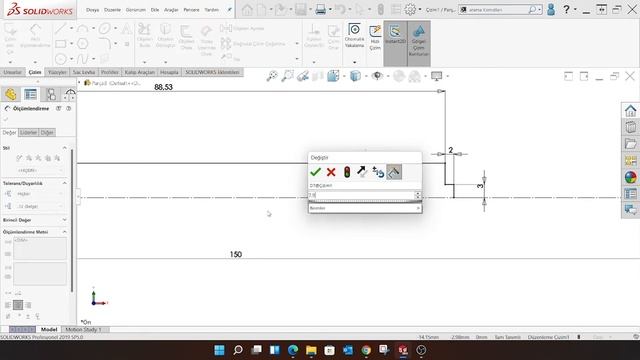Open the Pencere menu
Image resolution: width=640 pixels, height=360 pixels.
[191, 9]
